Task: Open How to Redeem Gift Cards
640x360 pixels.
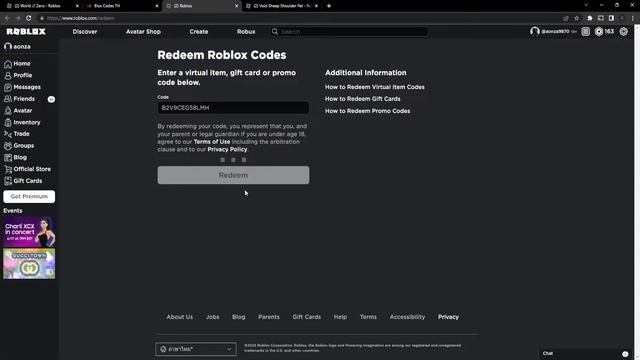Action: [x=362, y=99]
